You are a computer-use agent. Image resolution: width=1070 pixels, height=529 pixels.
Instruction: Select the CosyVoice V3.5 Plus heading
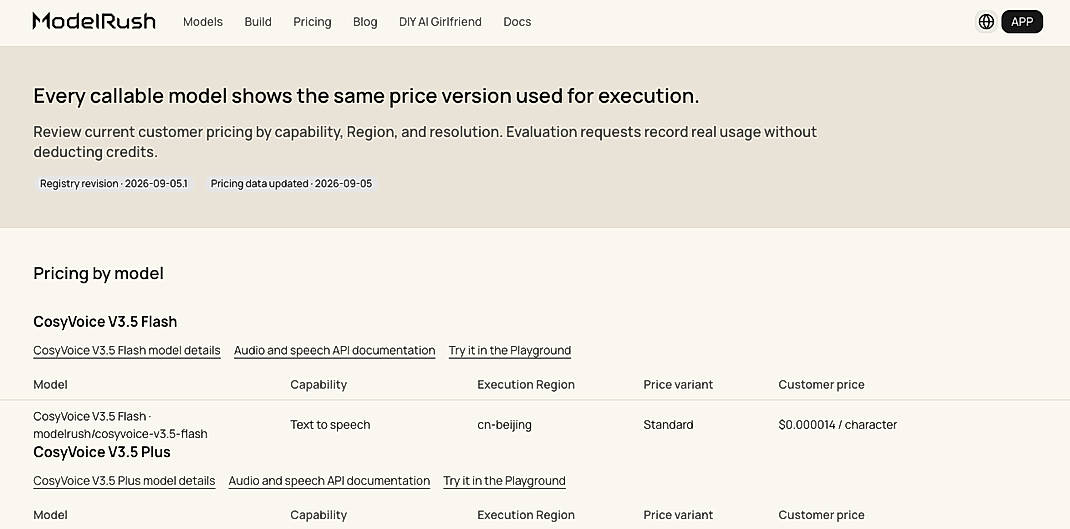click(x=102, y=452)
